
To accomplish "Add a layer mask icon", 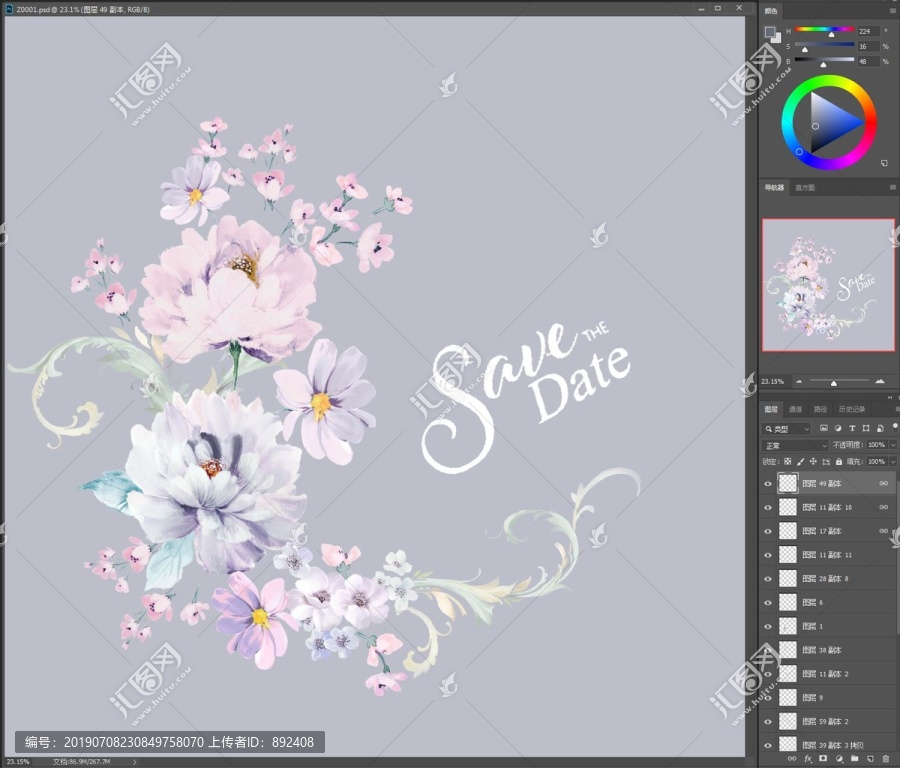I will pos(823,759).
